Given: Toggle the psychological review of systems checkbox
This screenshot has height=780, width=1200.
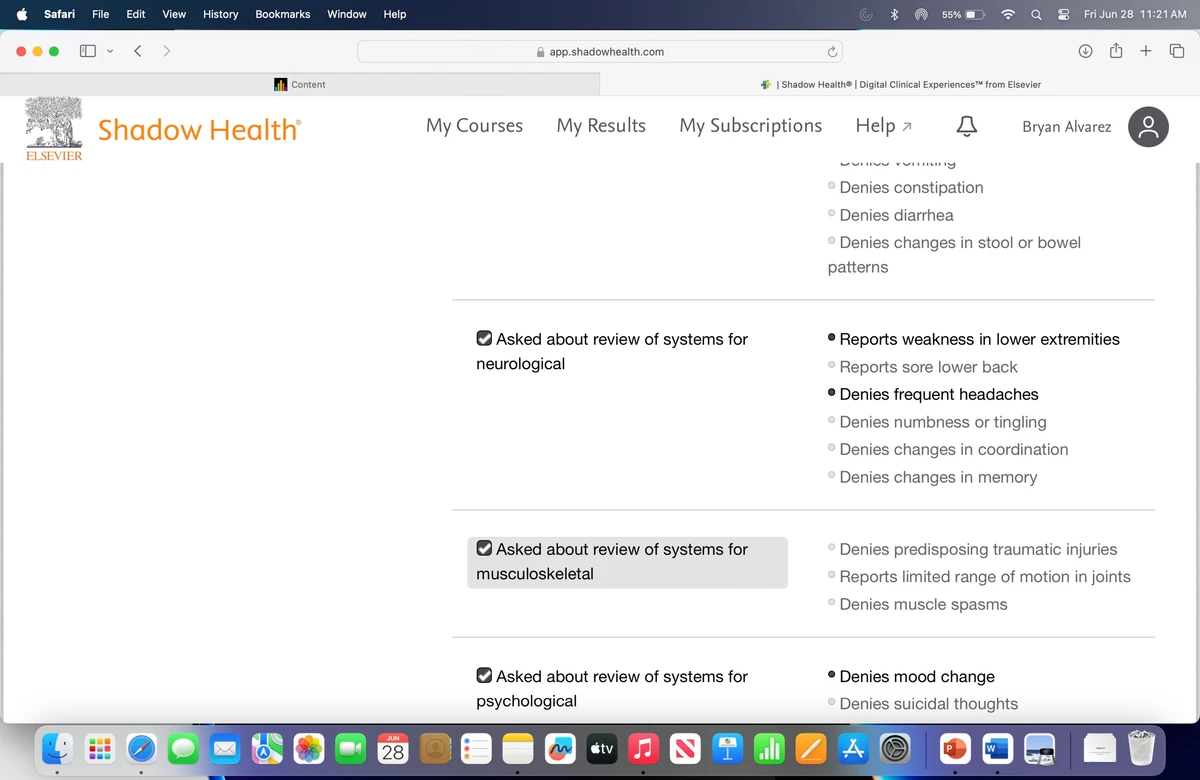Looking at the screenshot, I should point(484,676).
